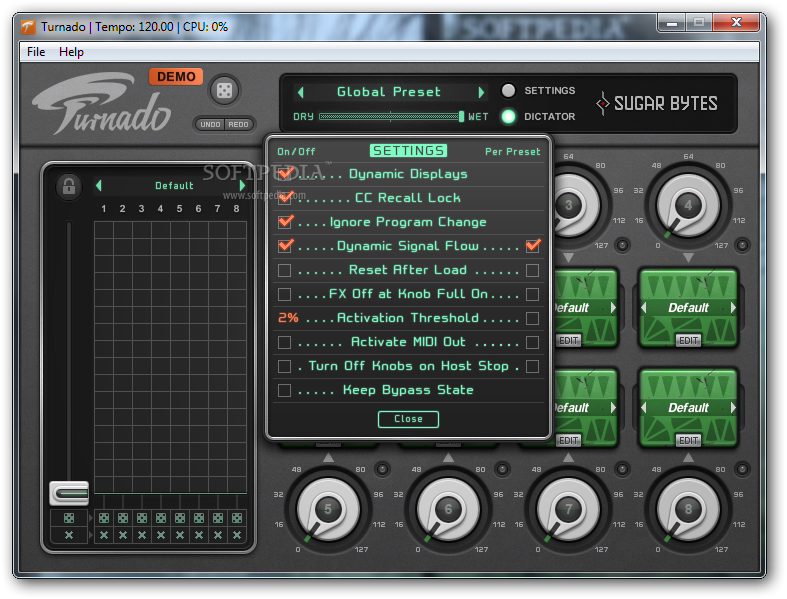
Task: Click EDIT on effect slot 8
Action: [688, 440]
